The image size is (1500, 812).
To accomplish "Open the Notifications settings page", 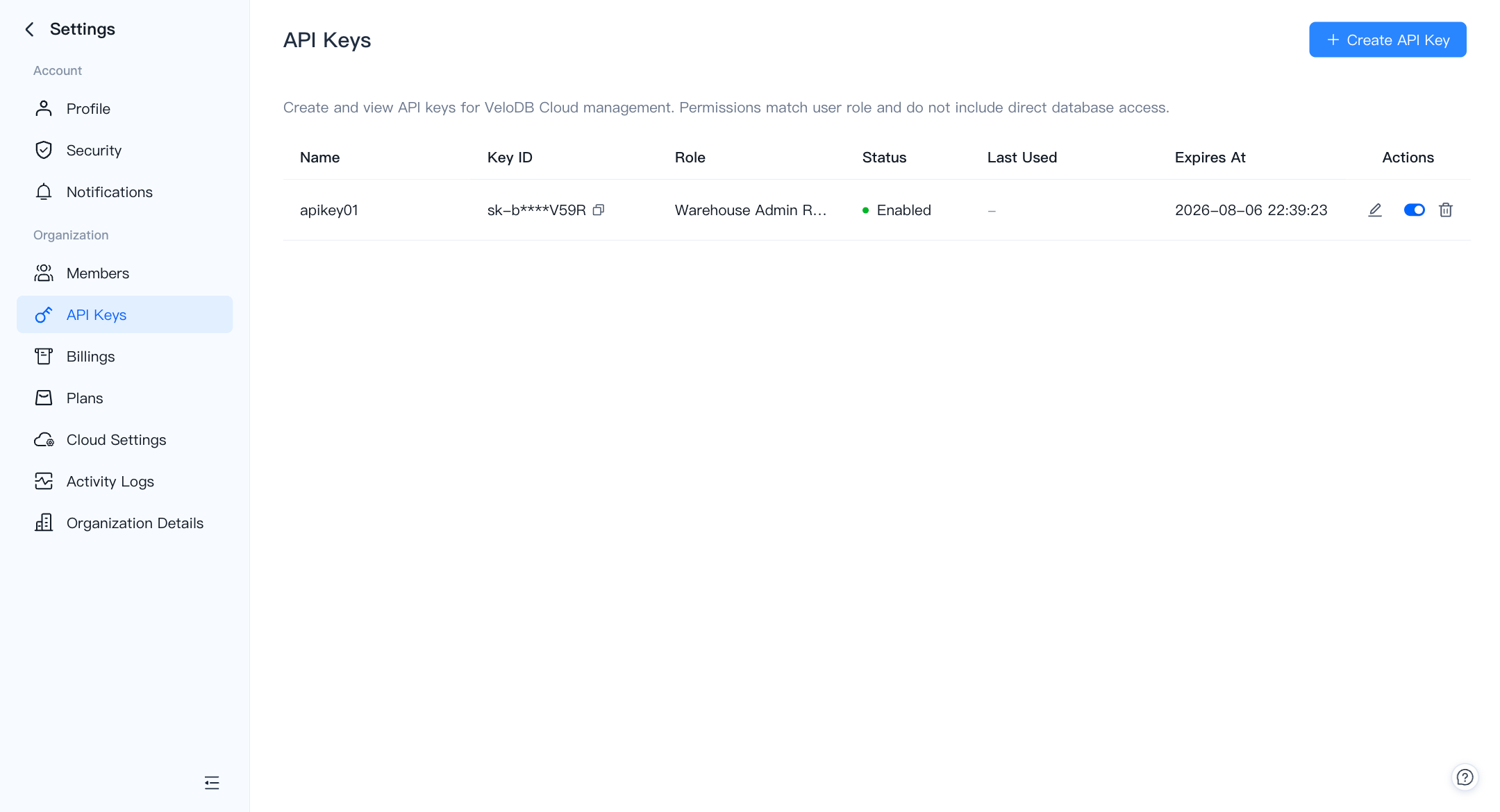I will pos(124,192).
